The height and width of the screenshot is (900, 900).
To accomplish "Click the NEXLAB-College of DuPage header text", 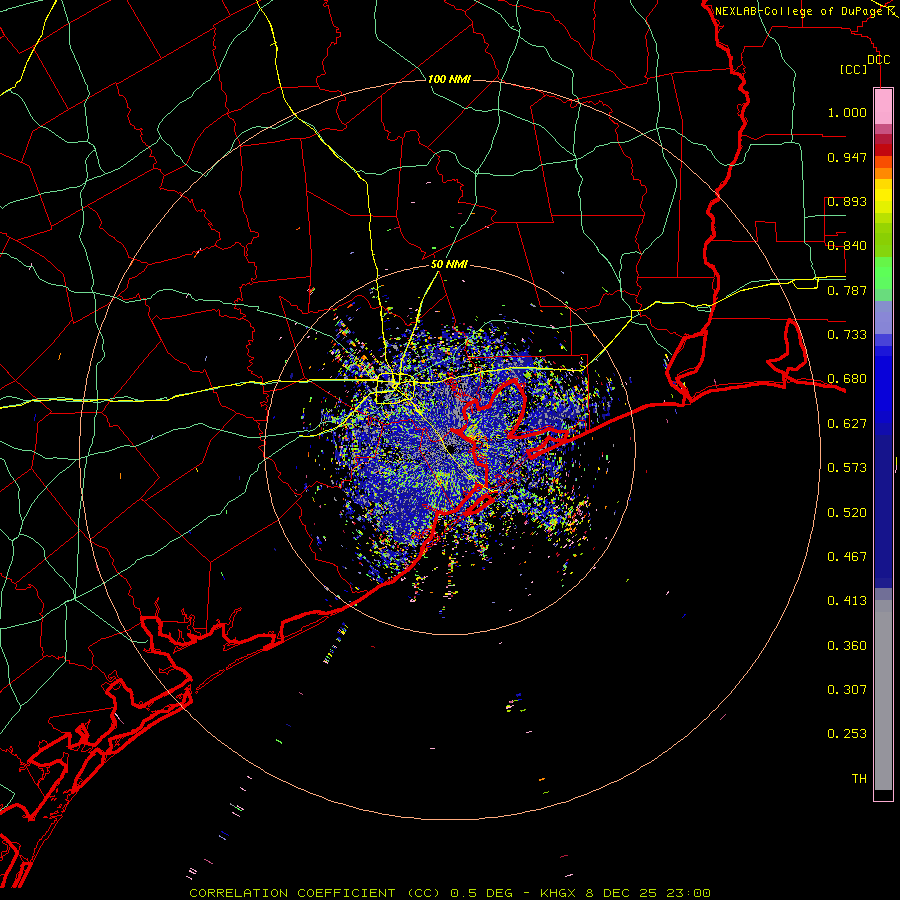I will [798, 11].
